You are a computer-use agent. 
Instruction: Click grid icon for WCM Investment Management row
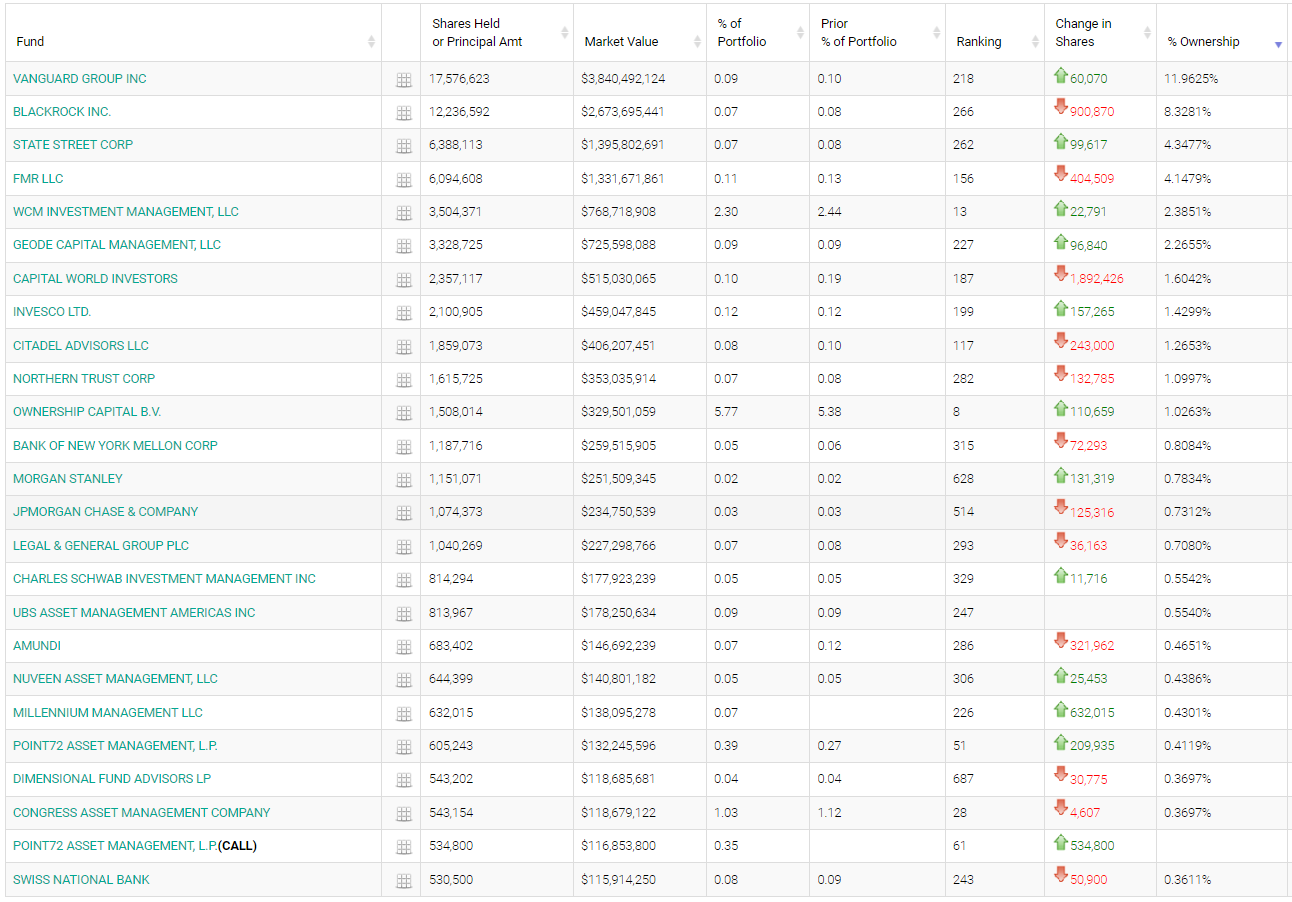[x=404, y=213]
